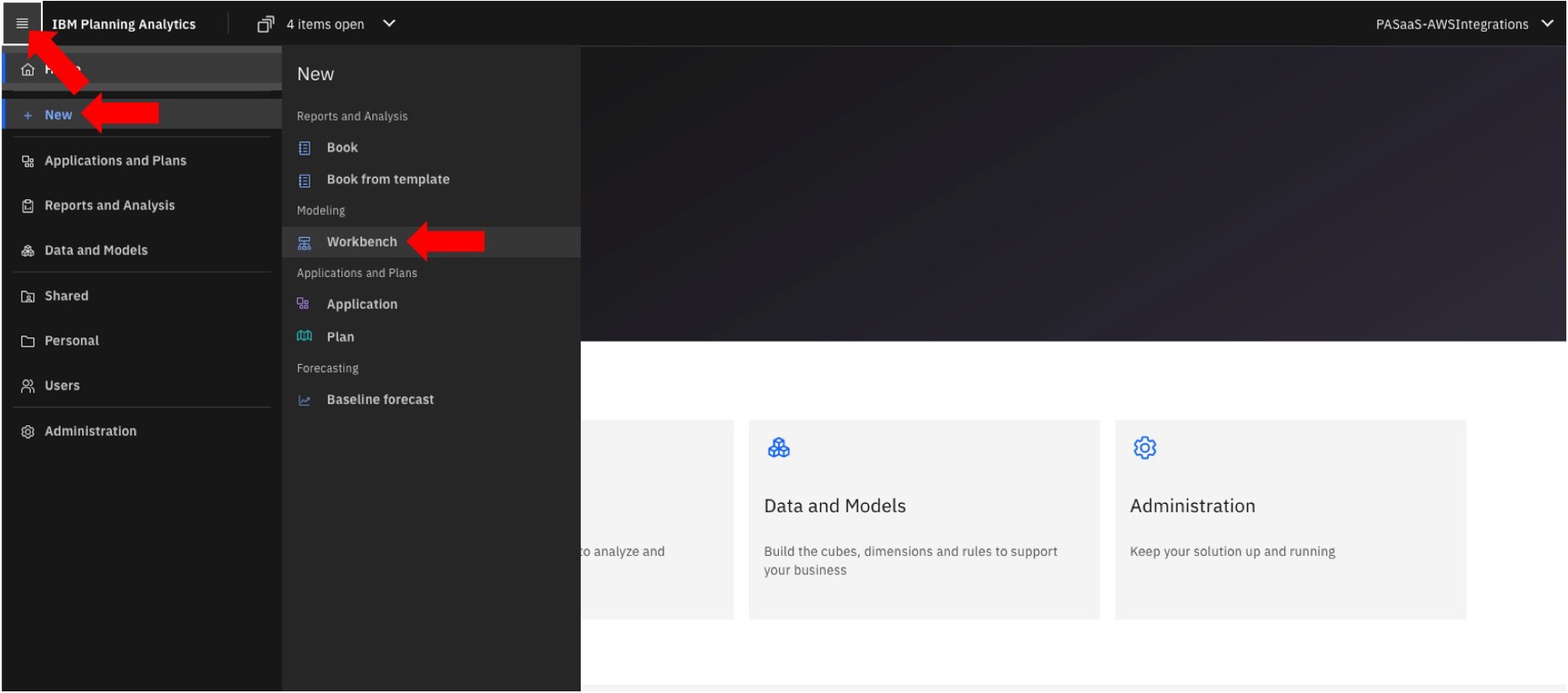Click the 'Applications and Plans' heading in New panel
Image resolution: width=1568 pixels, height=693 pixels.
click(x=356, y=273)
